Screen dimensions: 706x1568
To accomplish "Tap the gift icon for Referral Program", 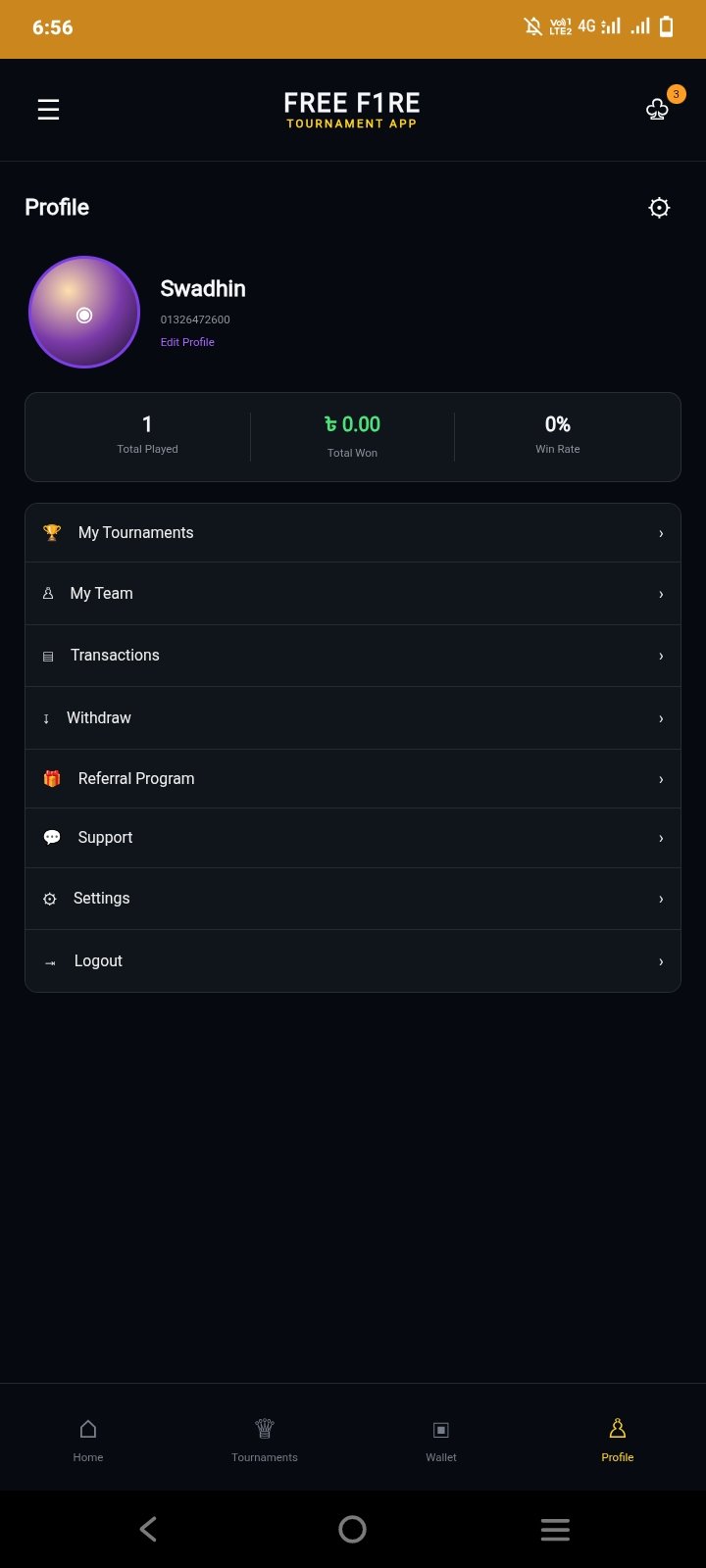I will pyautogui.click(x=52, y=778).
